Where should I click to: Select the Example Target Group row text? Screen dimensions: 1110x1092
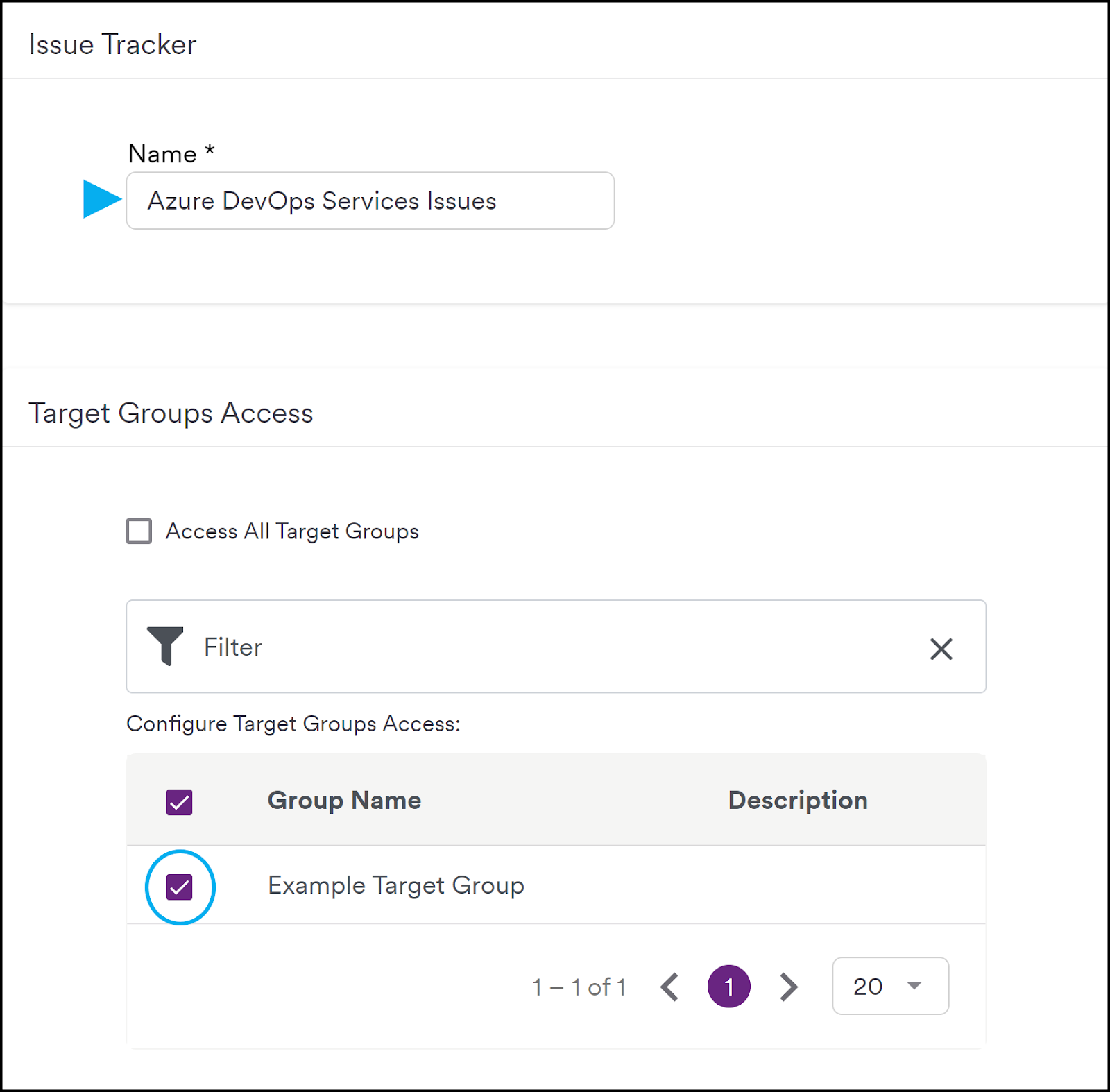click(x=396, y=885)
